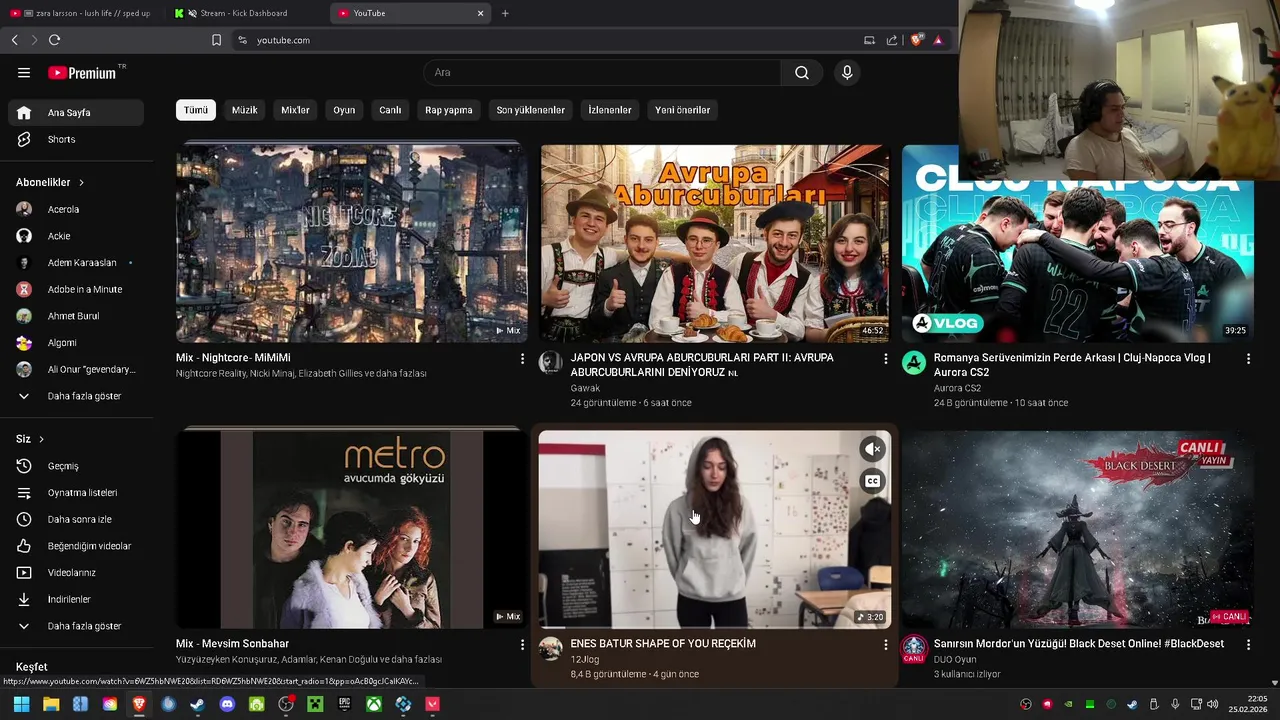Open the Japon vs Avrupa Aburcuburları title
This screenshot has height=720, width=1280.
(703, 365)
